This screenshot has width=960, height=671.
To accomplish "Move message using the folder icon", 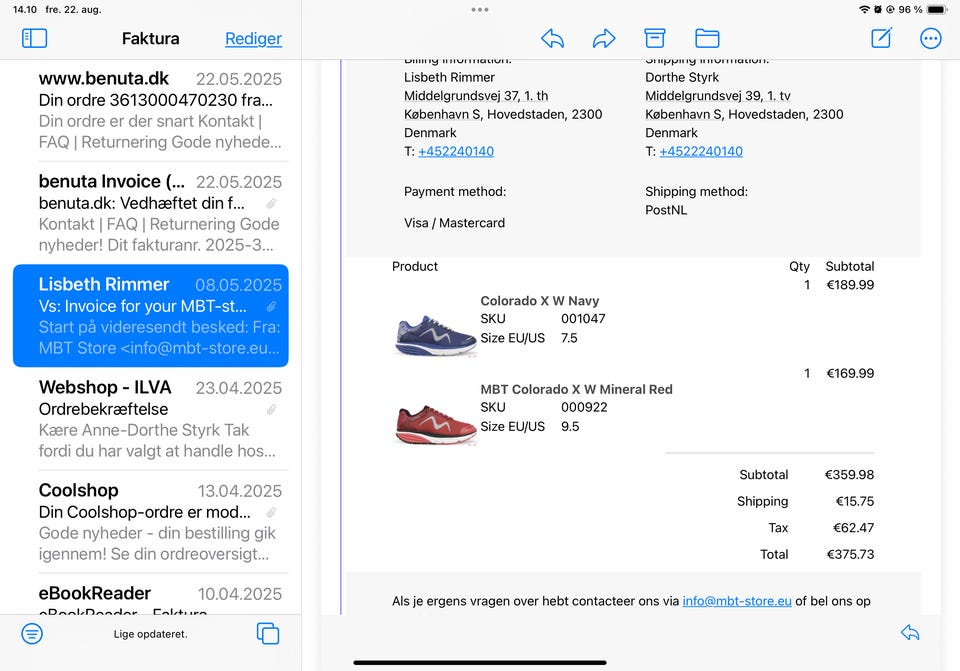I will click(x=707, y=38).
